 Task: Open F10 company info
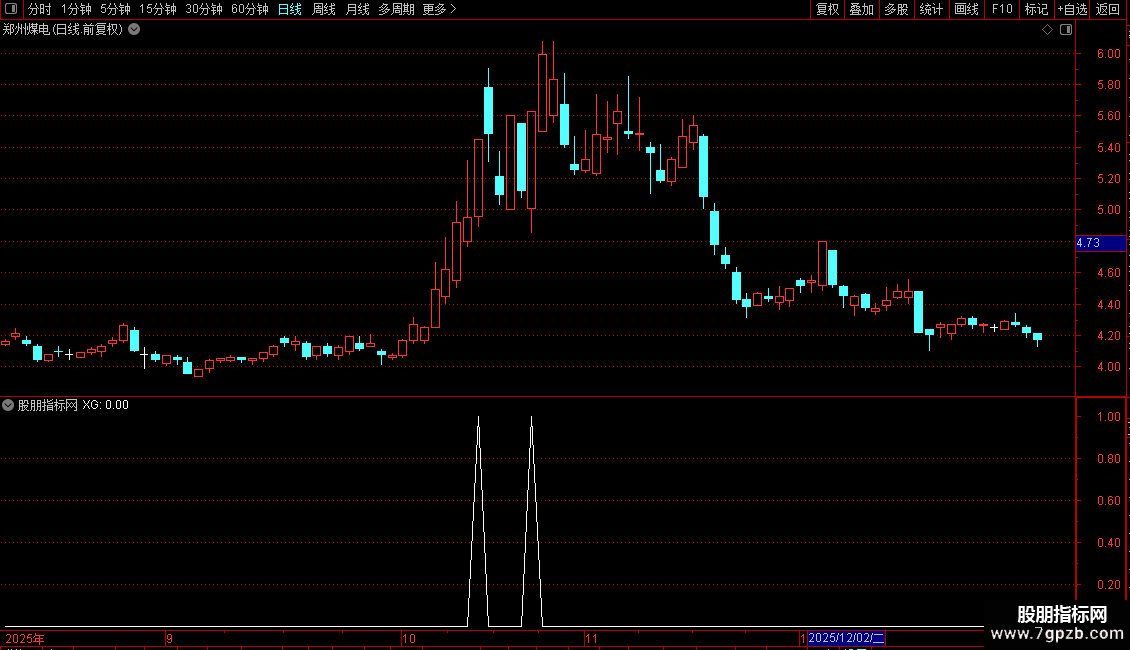point(1002,9)
